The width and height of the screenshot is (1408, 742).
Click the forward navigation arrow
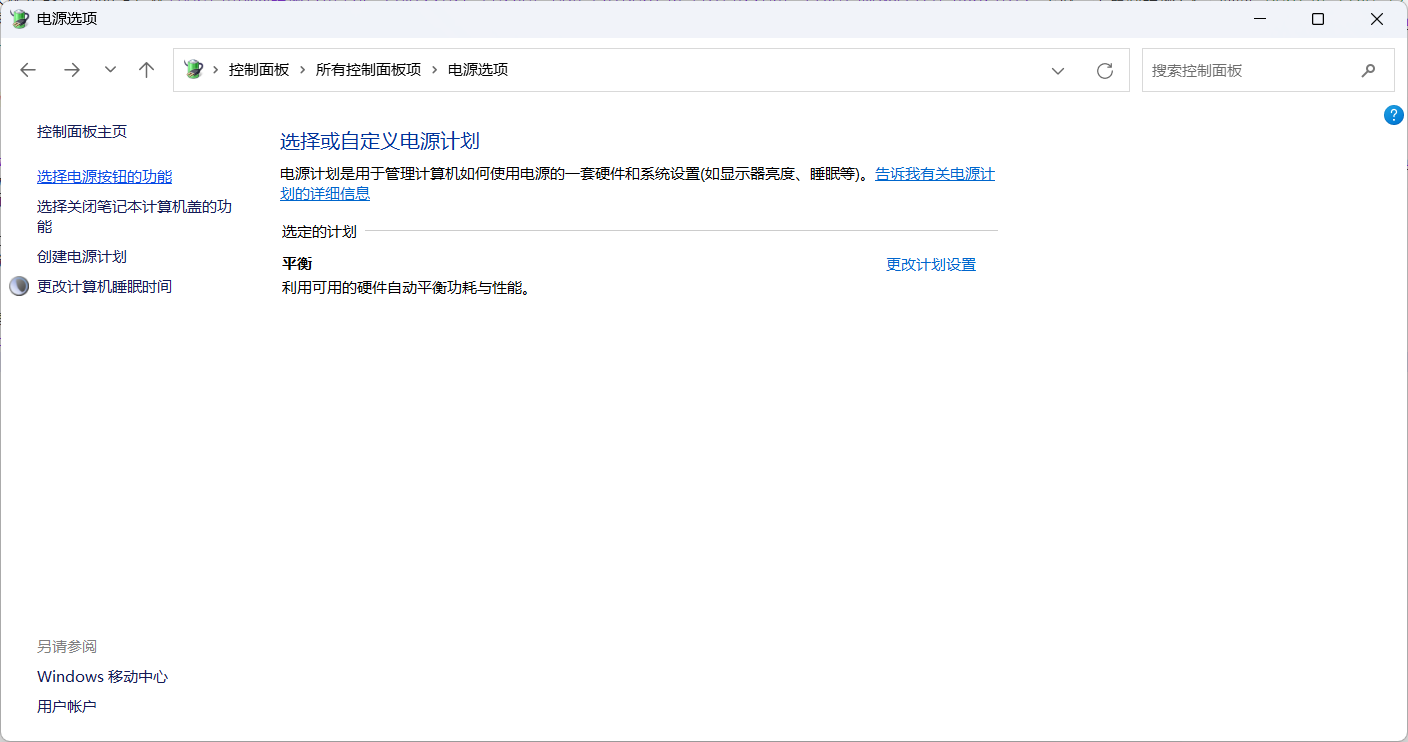tap(72, 70)
